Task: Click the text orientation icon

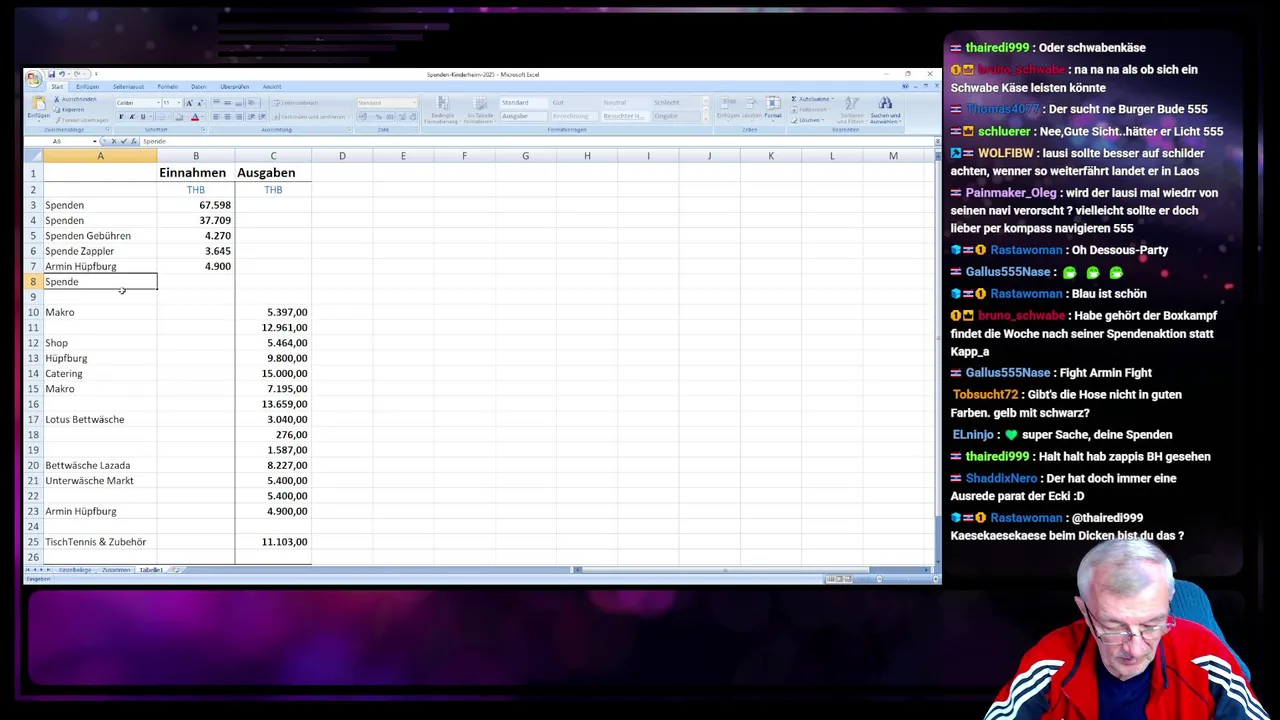Action: point(252,103)
